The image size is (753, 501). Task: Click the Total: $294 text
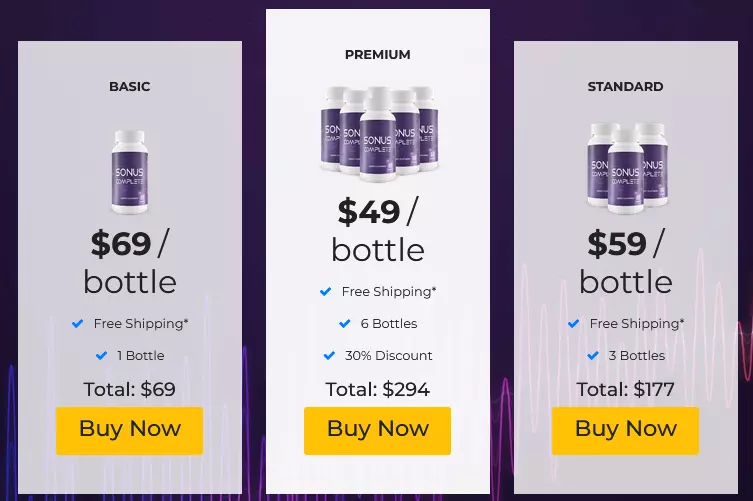point(377,390)
